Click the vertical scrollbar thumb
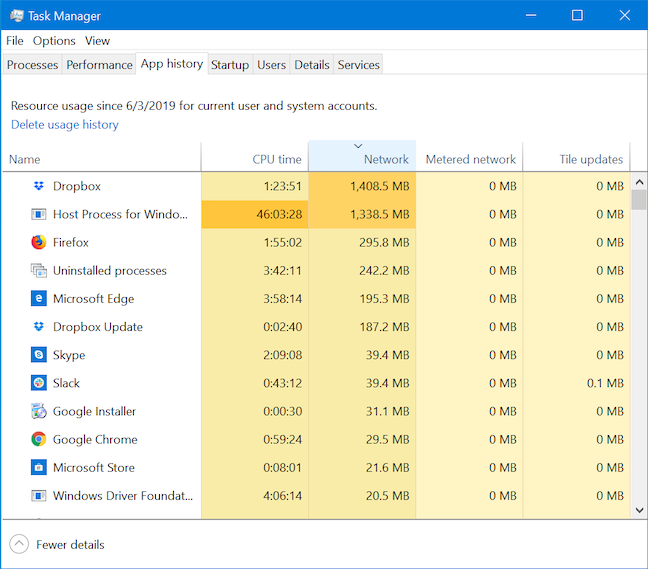Image resolution: width=648 pixels, height=569 pixels. click(x=639, y=200)
